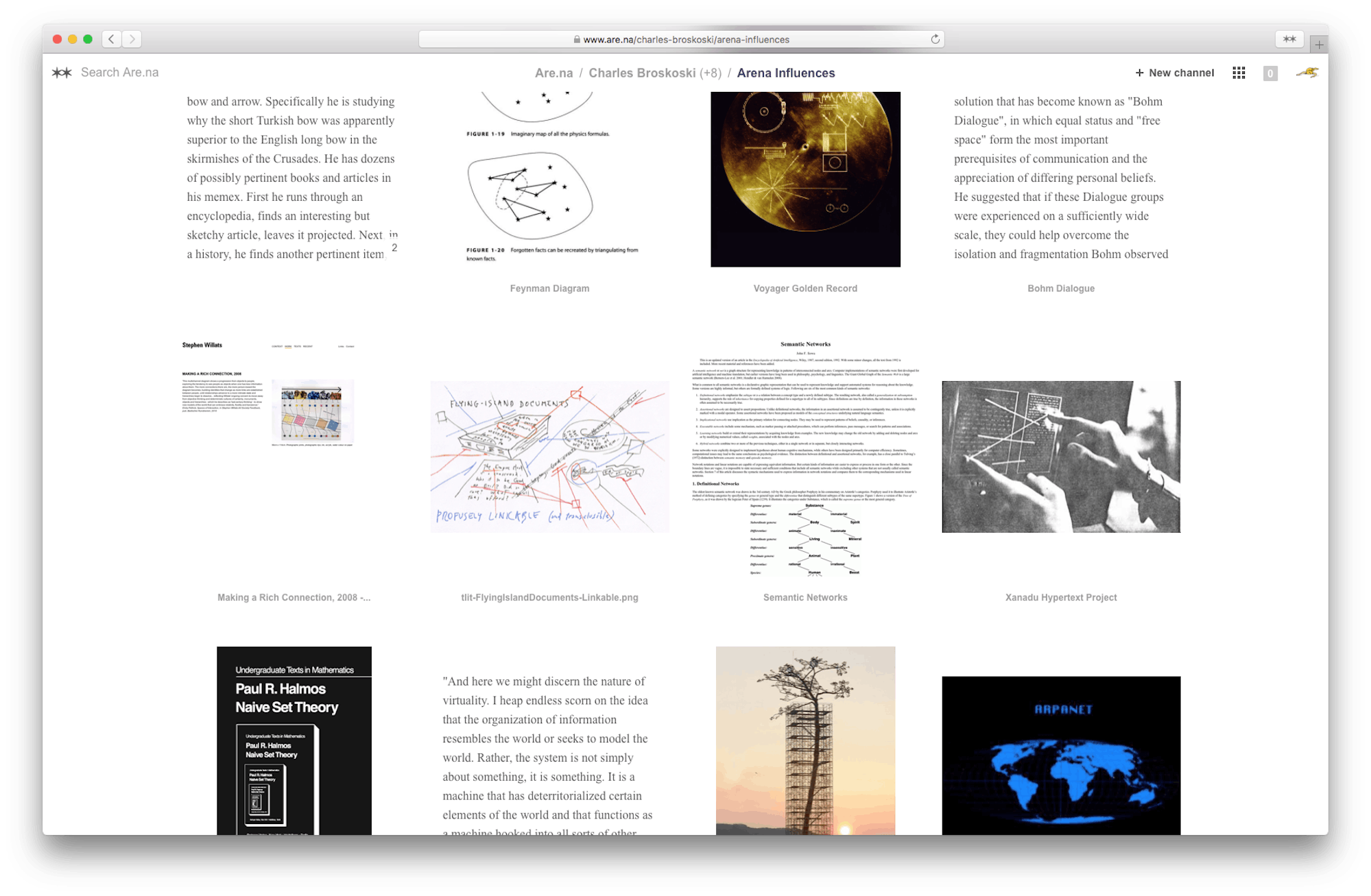The width and height of the screenshot is (1371, 896).
Task: Click the browser address bar URL
Action: tap(685, 39)
